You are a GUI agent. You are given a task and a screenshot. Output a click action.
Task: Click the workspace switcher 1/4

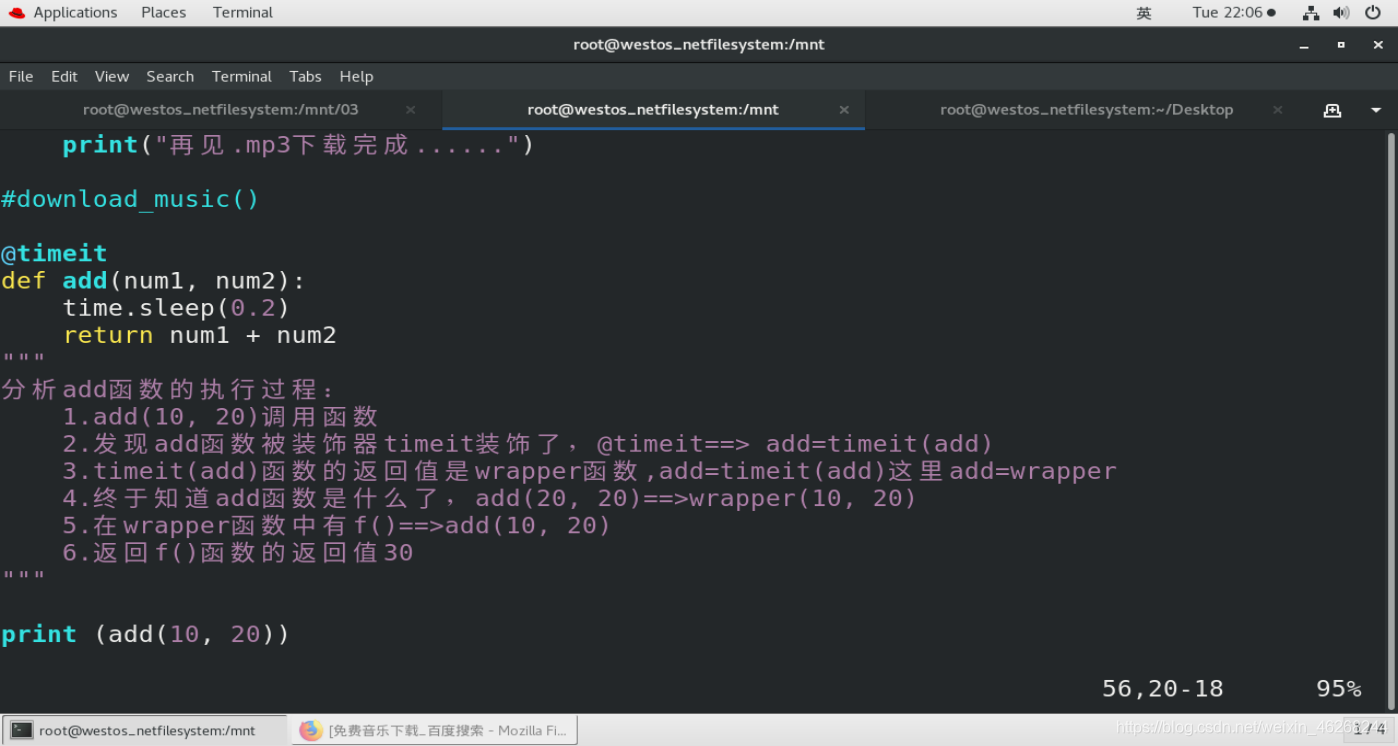(x=1369, y=730)
